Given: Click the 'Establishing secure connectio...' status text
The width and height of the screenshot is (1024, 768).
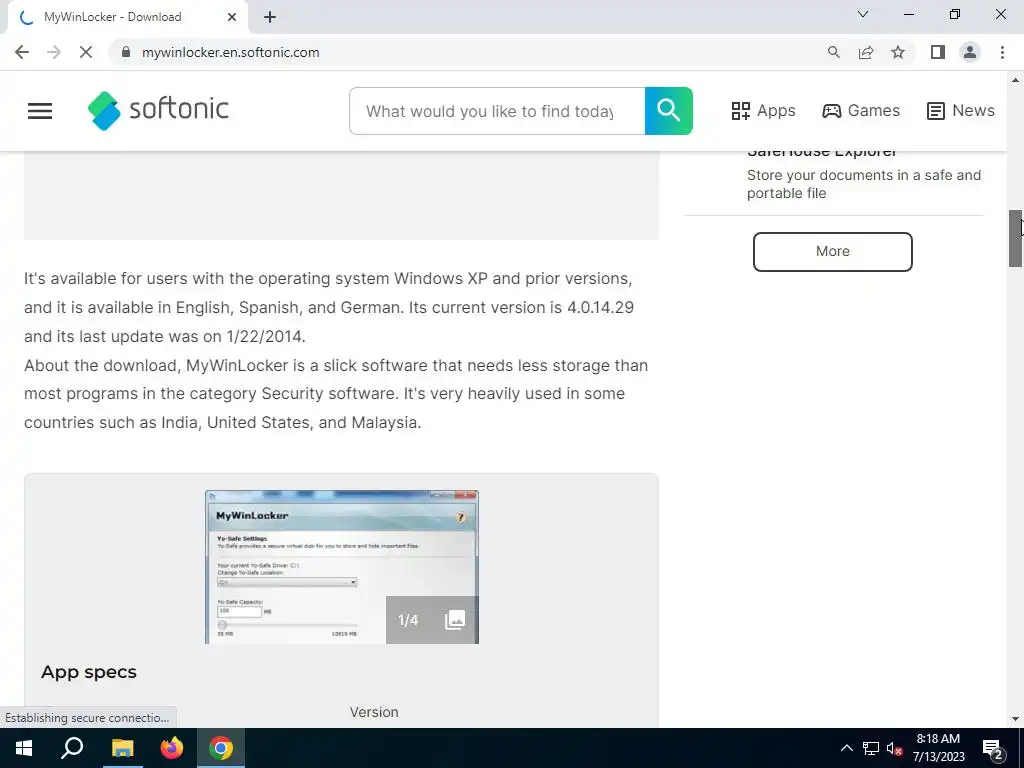Looking at the screenshot, I should pos(87,718).
